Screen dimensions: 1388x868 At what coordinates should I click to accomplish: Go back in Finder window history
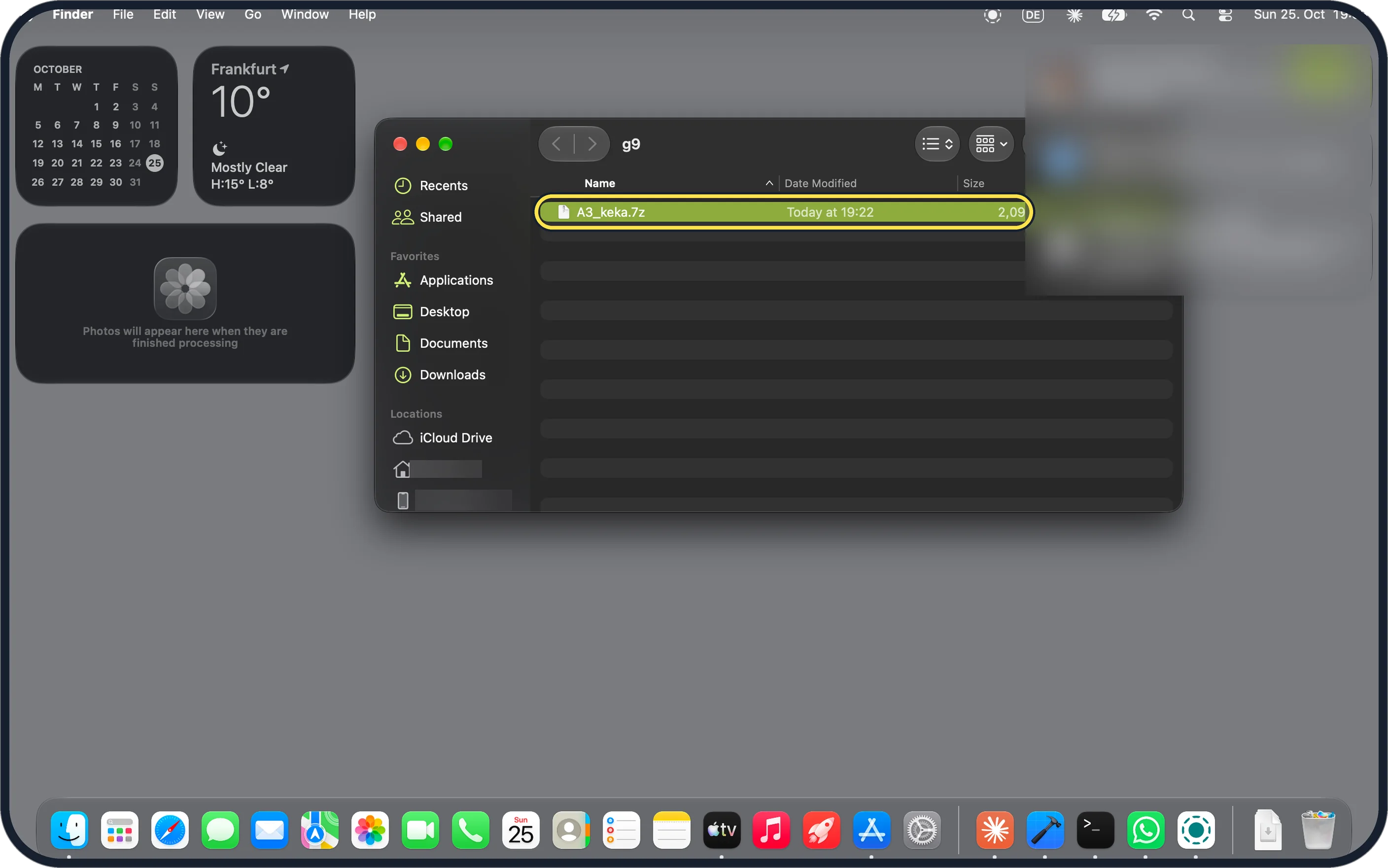point(556,143)
